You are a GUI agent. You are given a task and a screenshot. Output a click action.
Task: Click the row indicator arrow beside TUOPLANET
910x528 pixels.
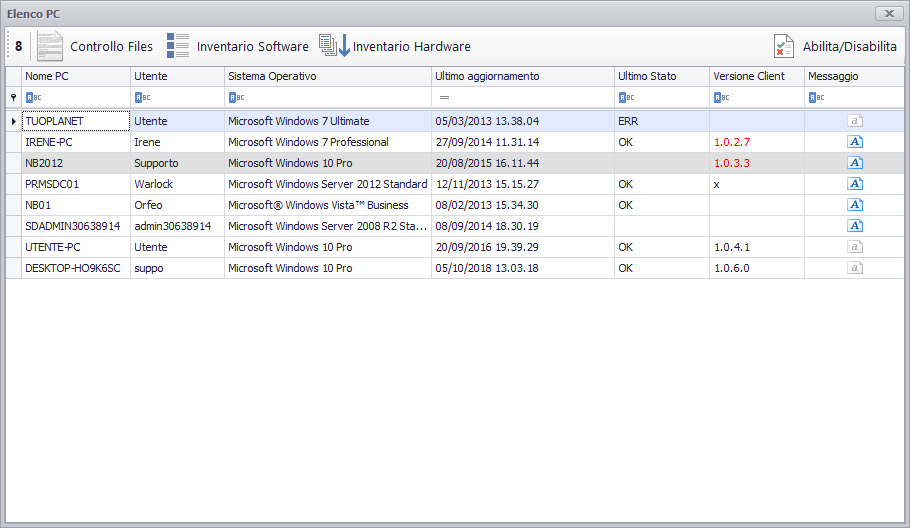click(x=13, y=121)
